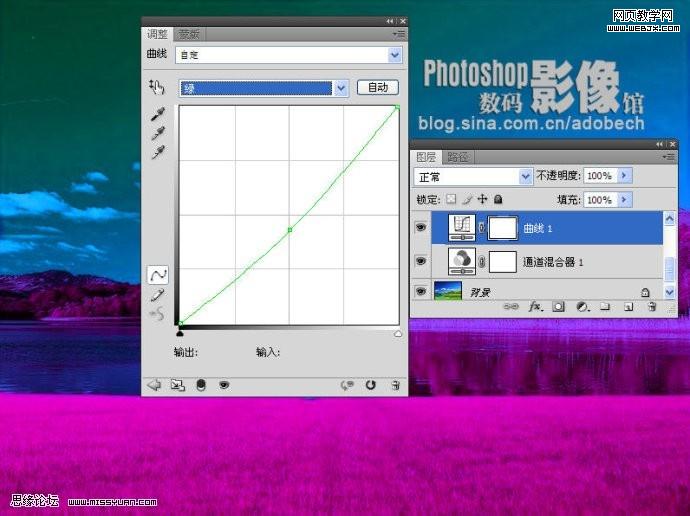Image resolution: width=690 pixels, height=516 pixels.
Task: Hide the 通道混合器 1 layer
Action: 421,261
